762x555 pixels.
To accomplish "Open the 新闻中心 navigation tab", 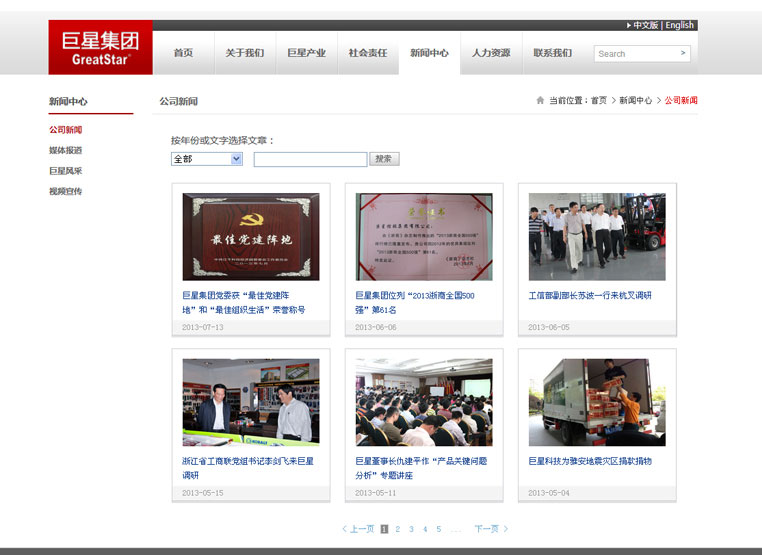I will [x=429, y=53].
